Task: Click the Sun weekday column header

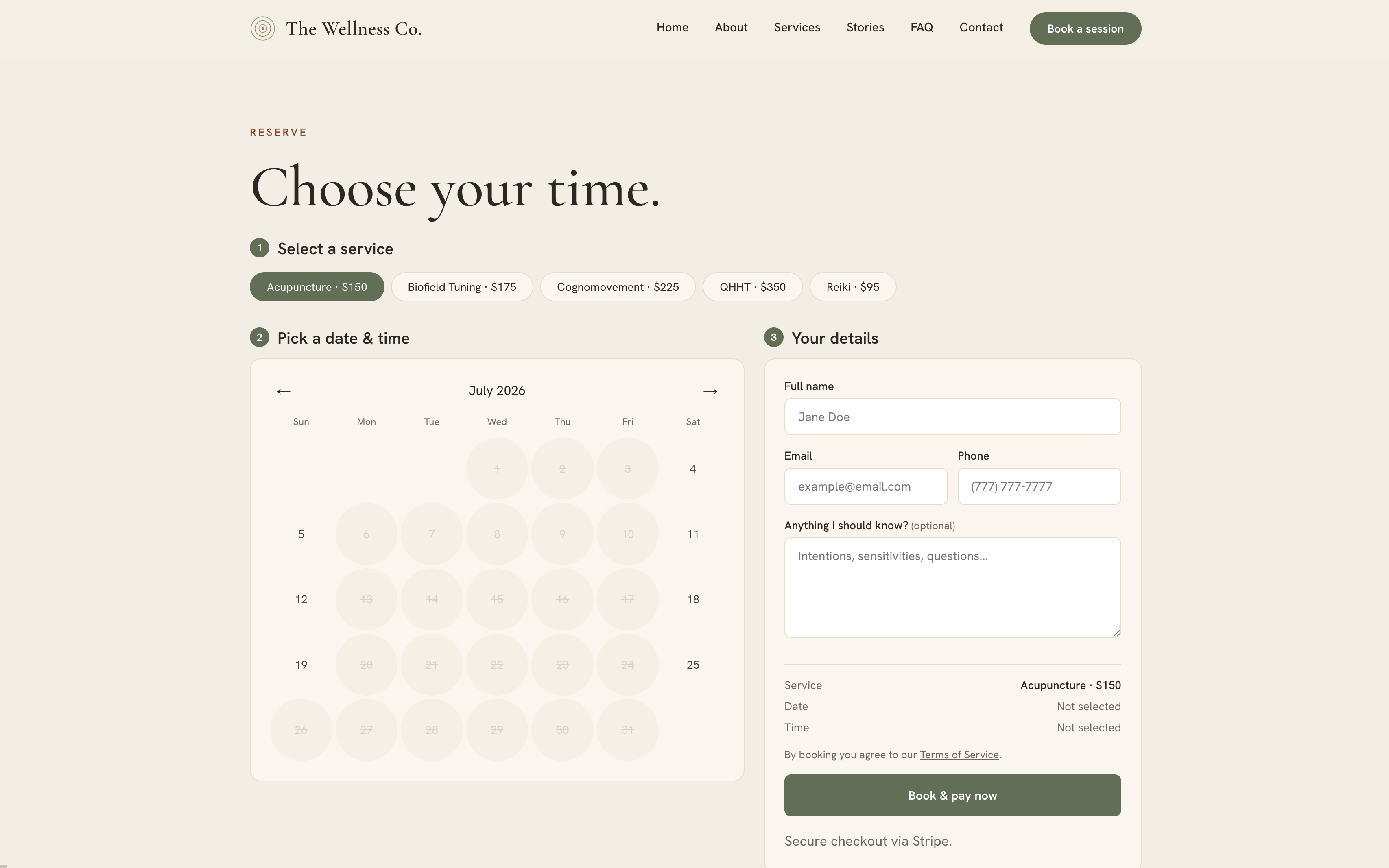Action: [301, 422]
